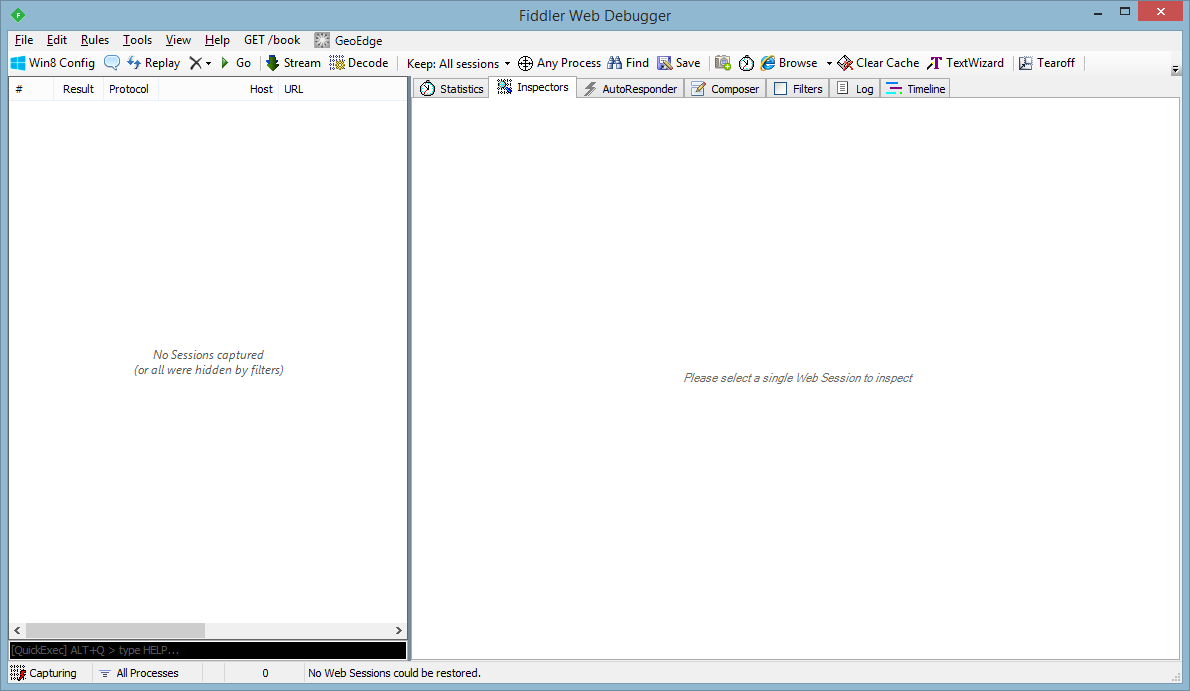Expand toolbar overflow arrow at right
This screenshot has height=691, width=1190.
1175,69
